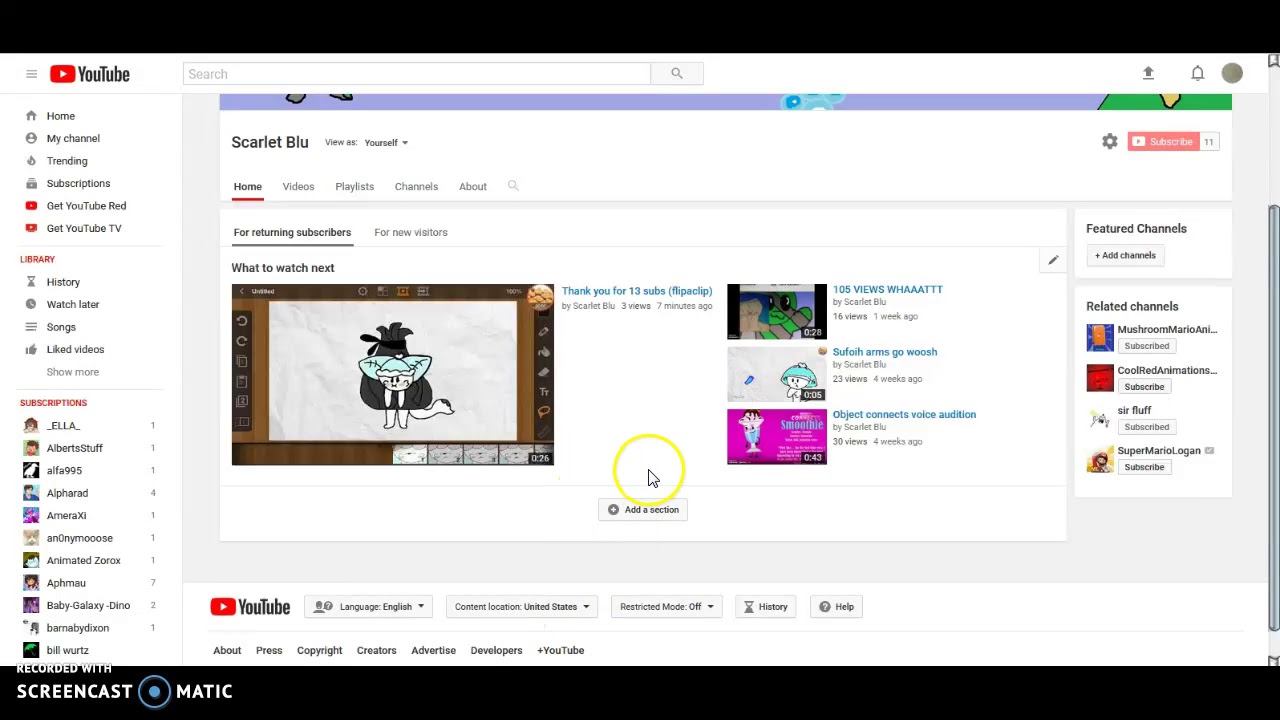Click the MushroomMarioAni channel avatar
Viewport: 1280px width, 720px height.
point(1100,337)
